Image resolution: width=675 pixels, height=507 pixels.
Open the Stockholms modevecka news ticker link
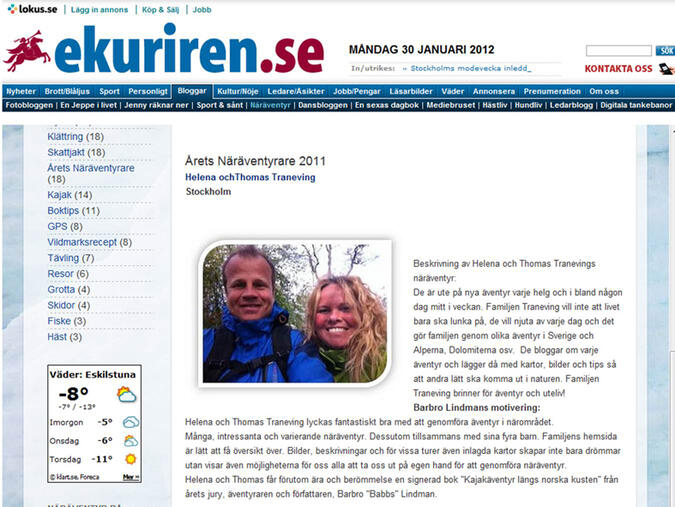click(x=471, y=68)
